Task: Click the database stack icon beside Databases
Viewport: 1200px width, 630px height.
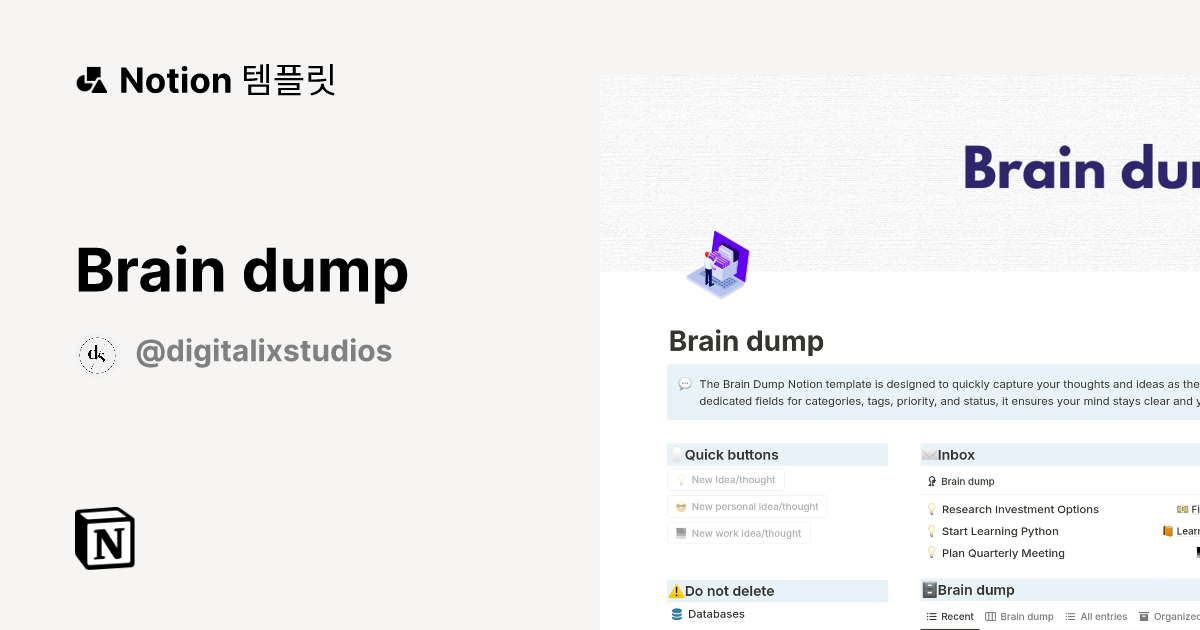Action: tap(677, 614)
